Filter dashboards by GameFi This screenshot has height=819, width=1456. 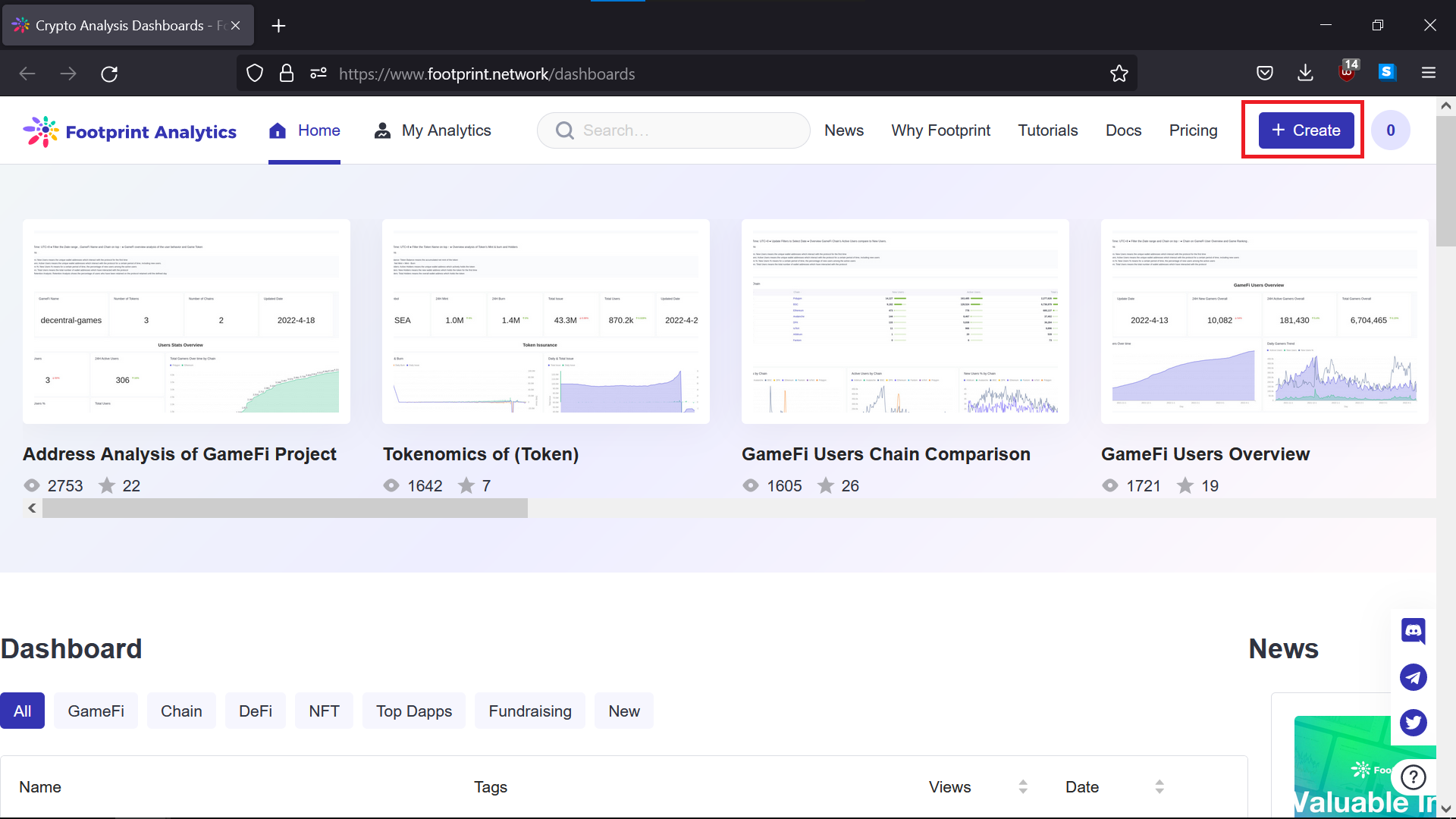point(96,711)
